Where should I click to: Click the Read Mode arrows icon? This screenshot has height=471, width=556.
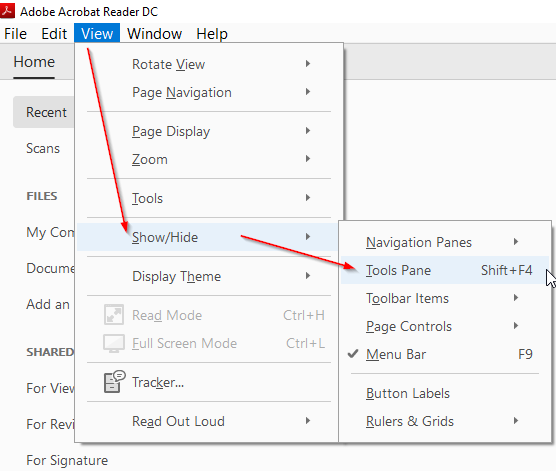pos(114,315)
